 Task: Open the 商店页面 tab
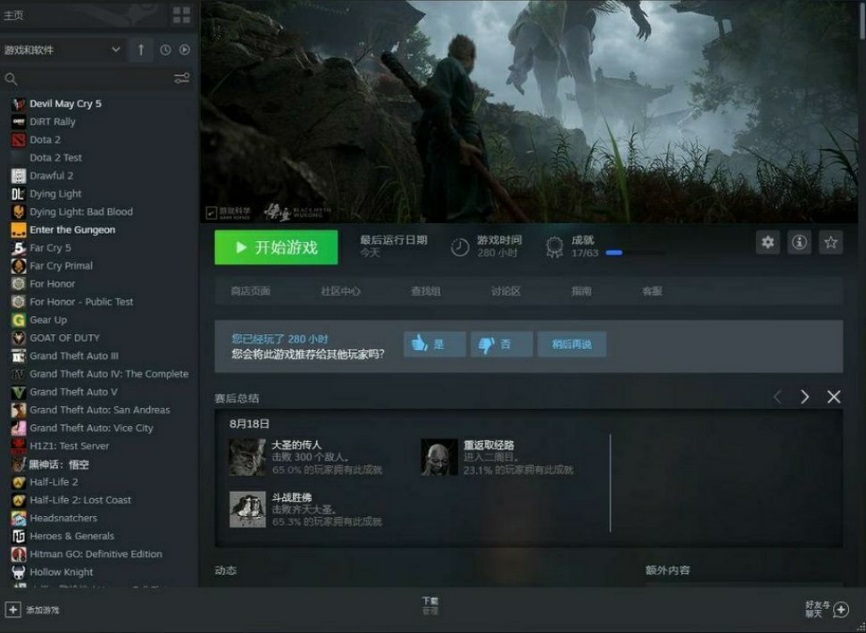[x=250, y=291]
